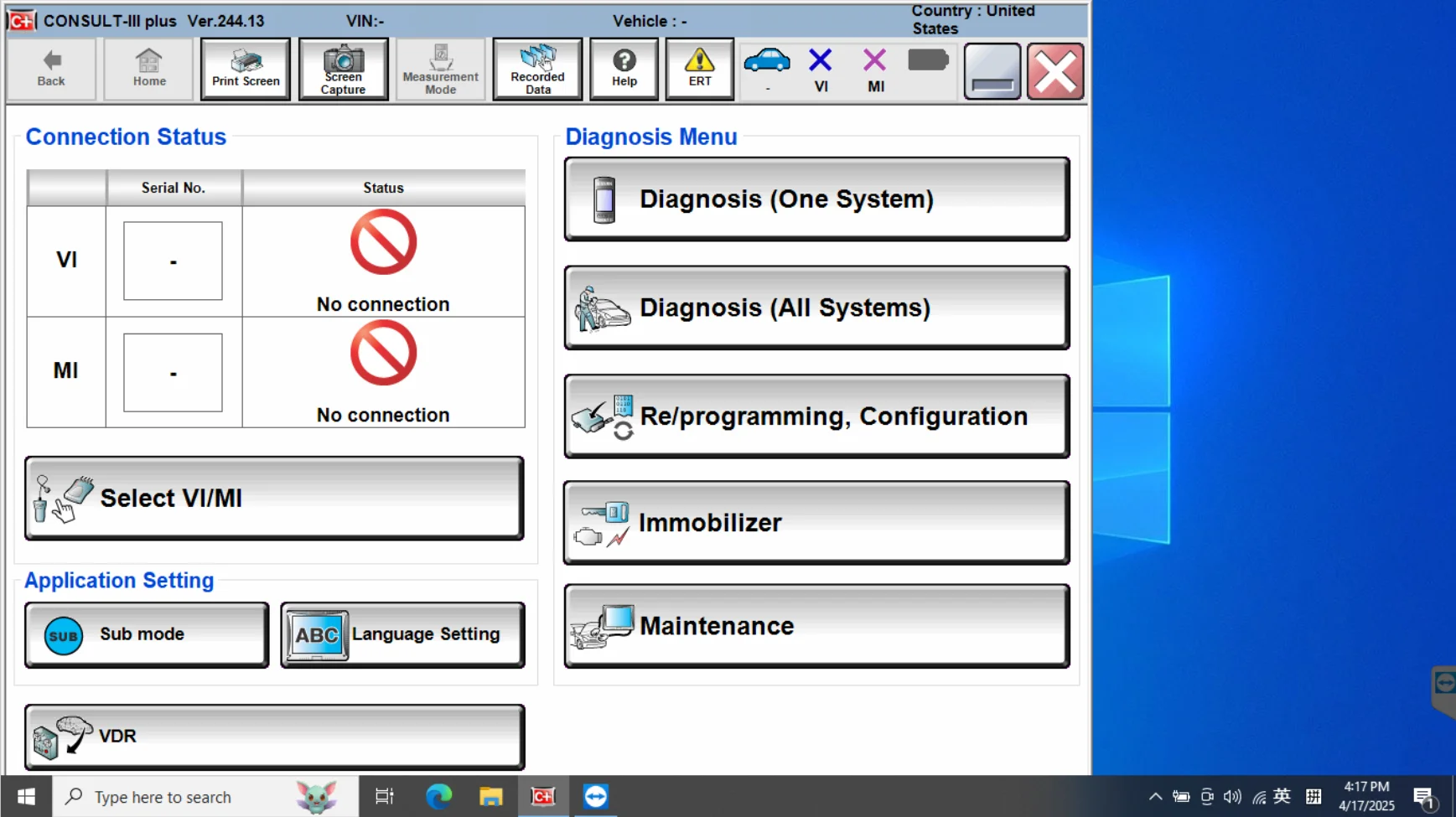Open Diagnosis (One System)
This screenshot has width=1456, height=817.
click(x=816, y=199)
